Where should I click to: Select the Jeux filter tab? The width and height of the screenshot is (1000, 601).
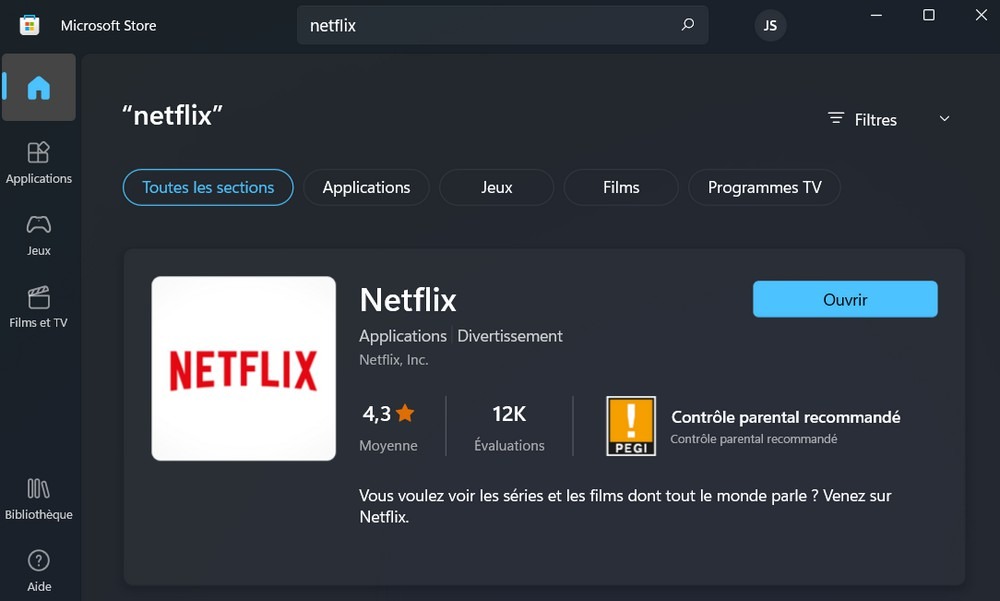point(496,187)
